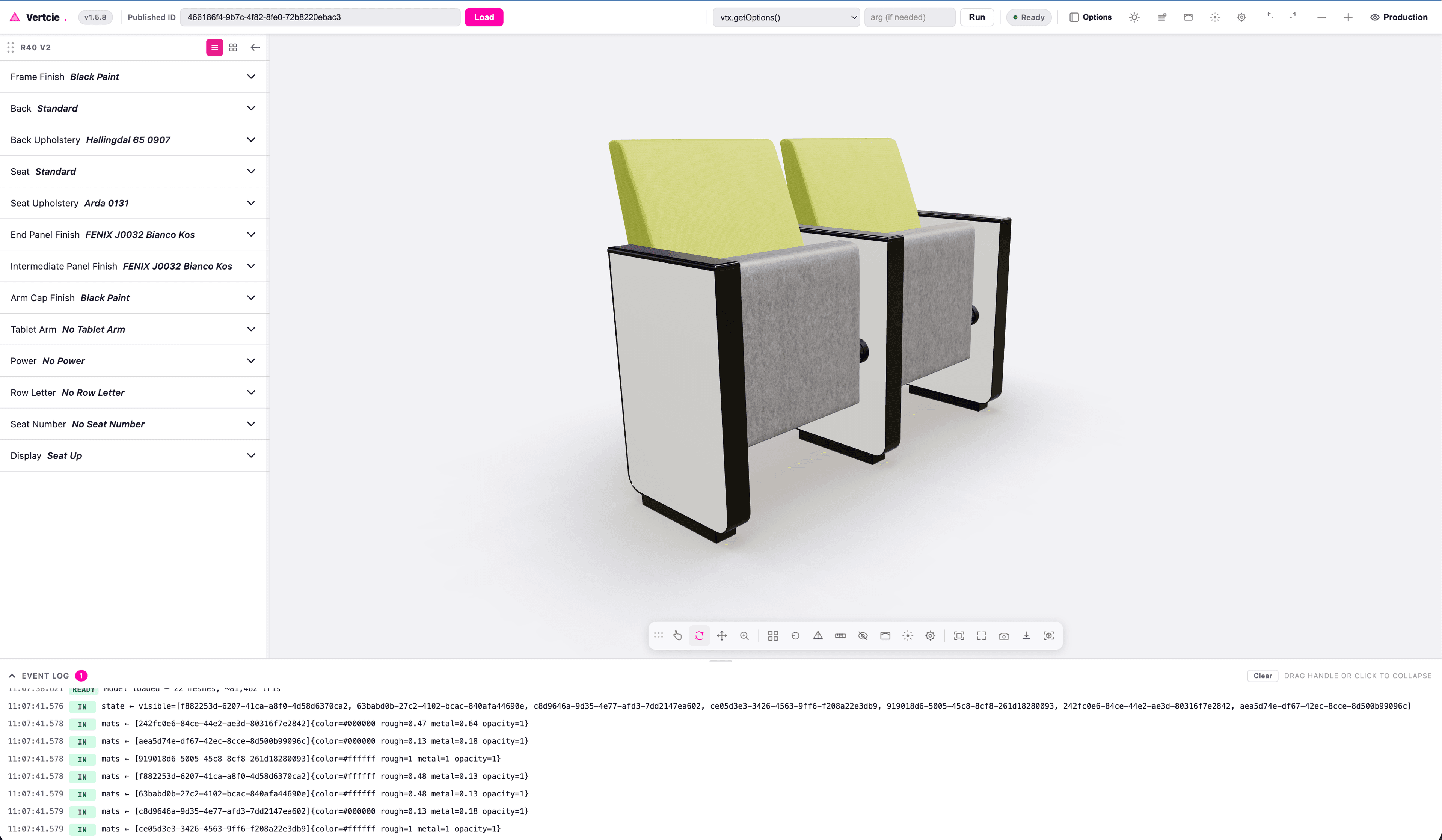Expand the Arm Cap Finish option

pyautogui.click(x=134, y=297)
